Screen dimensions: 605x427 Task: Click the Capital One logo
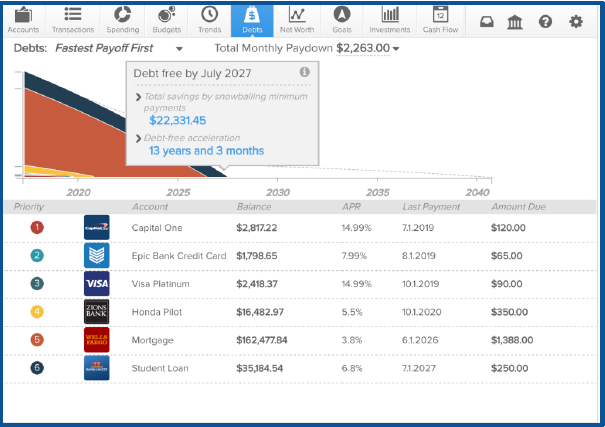pyautogui.click(x=96, y=228)
